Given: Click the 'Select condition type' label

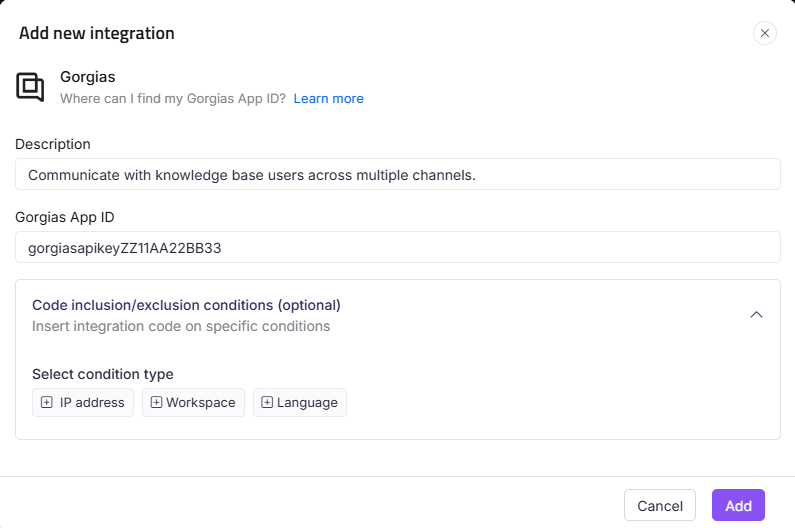Looking at the screenshot, I should pyautogui.click(x=103, y=374).
